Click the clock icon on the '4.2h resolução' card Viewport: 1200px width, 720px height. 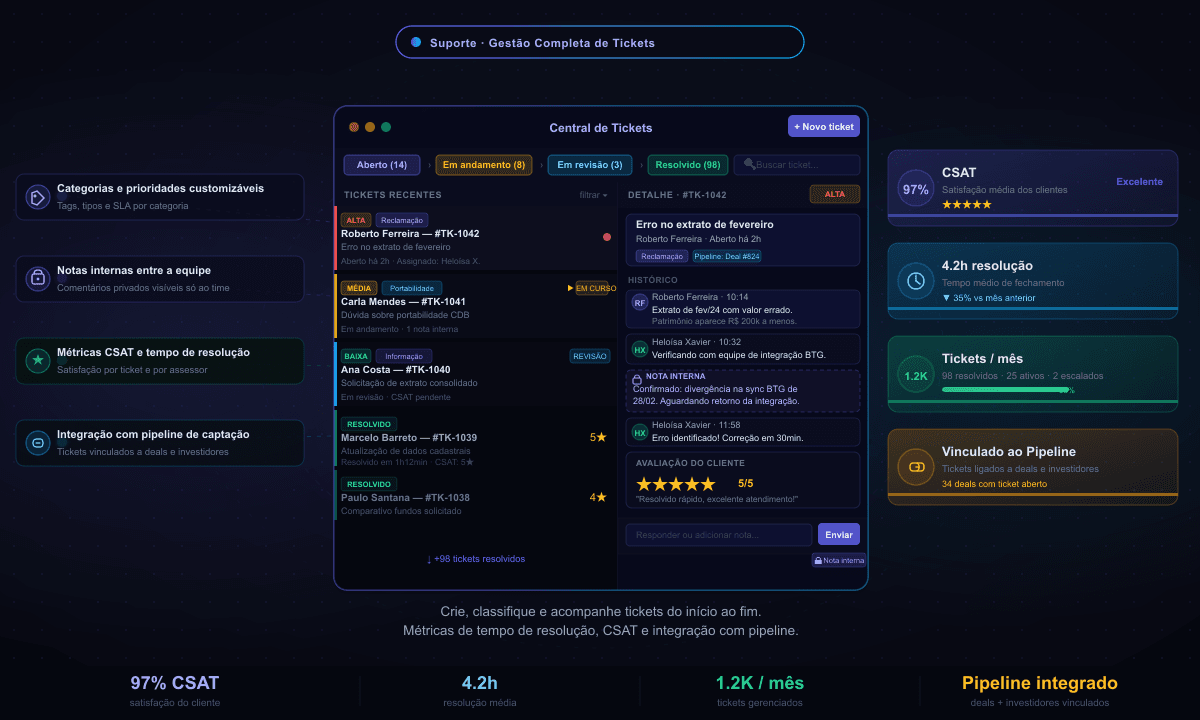click(915, 282)
